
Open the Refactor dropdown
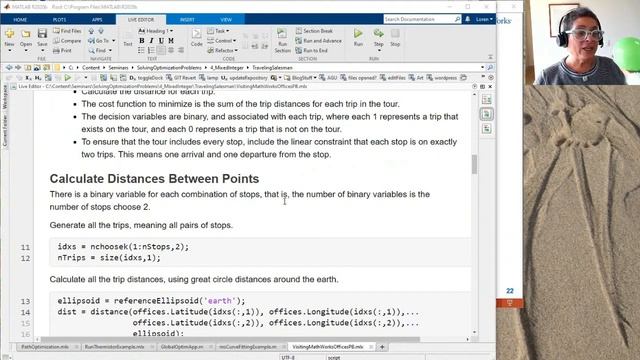[222, 51]
